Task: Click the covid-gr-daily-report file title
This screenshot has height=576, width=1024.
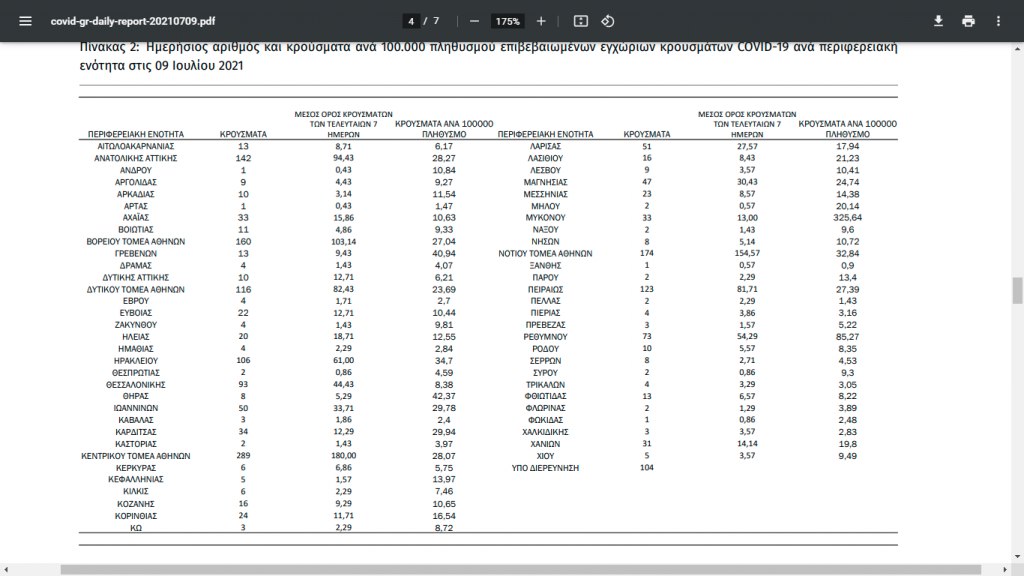Action: 133,21
